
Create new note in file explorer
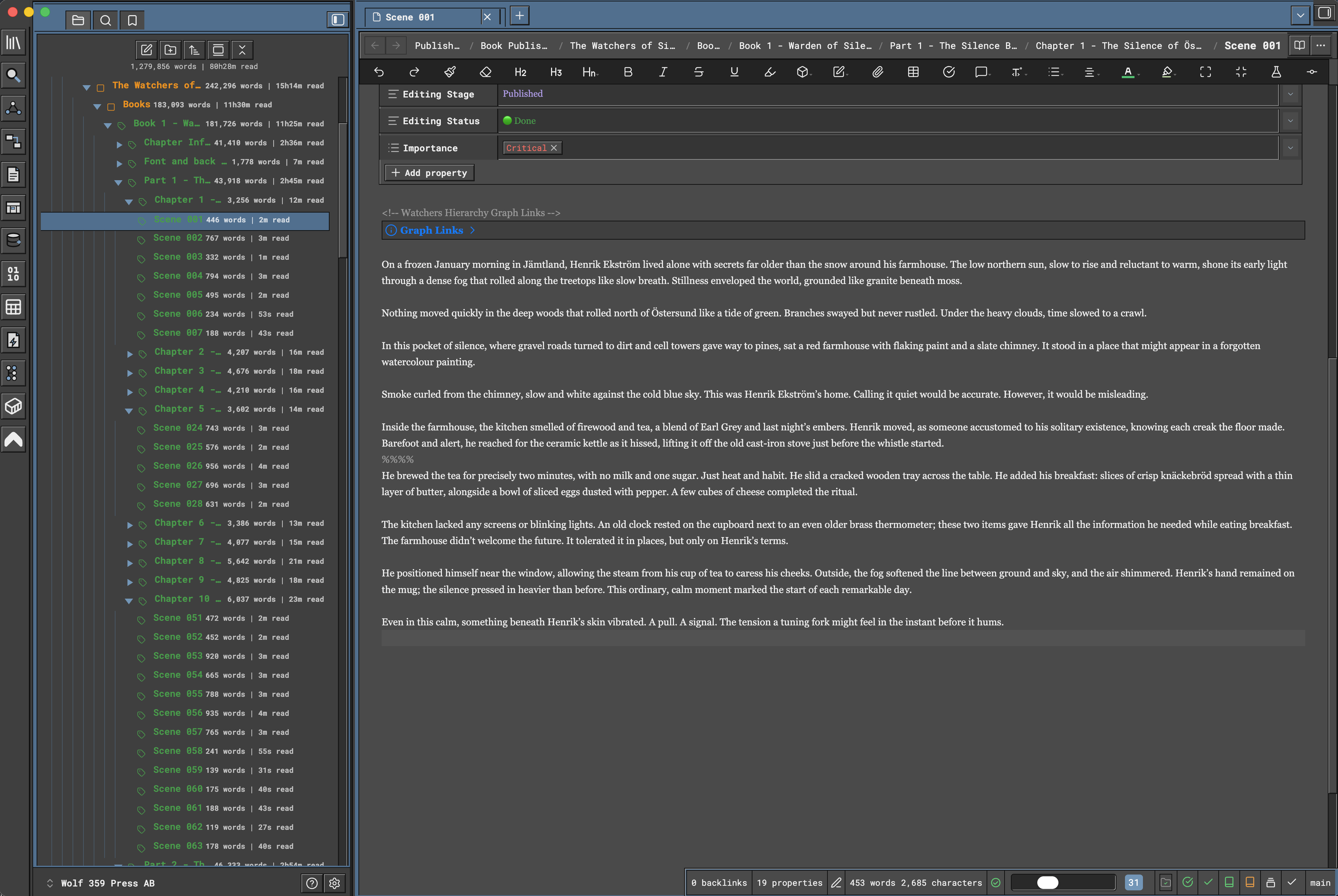click(x=146, y=50)
